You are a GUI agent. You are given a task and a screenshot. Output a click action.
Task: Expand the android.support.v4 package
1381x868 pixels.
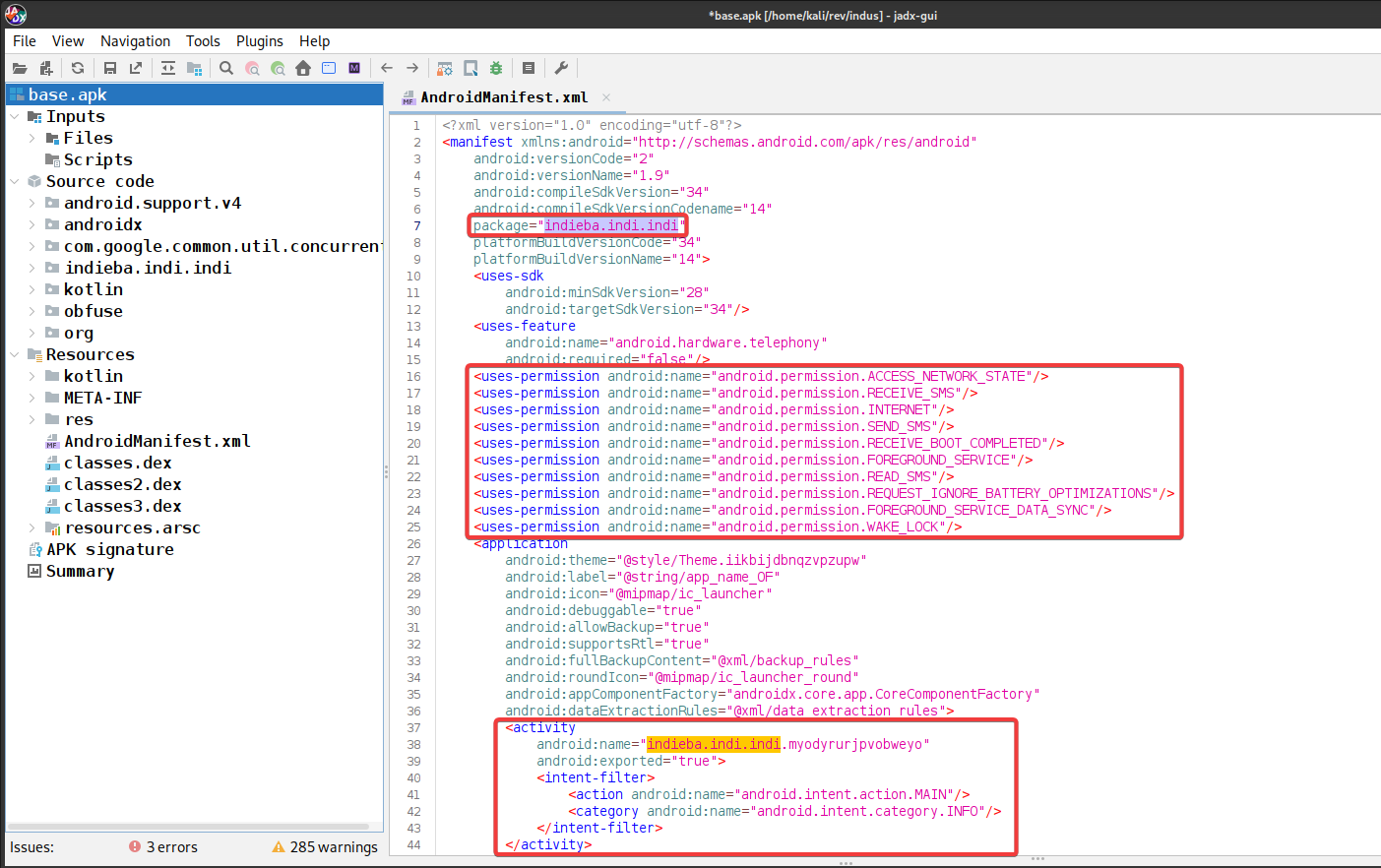[x=31, y=203]
